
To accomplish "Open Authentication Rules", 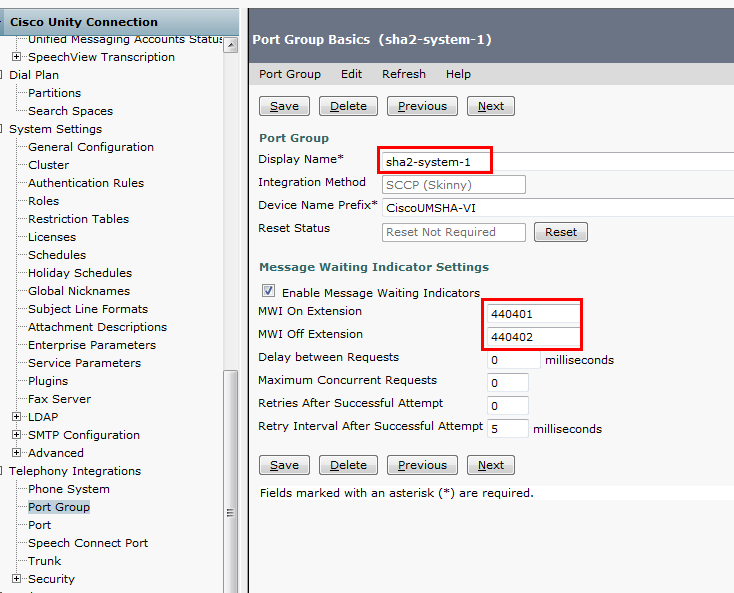I will 86,183.
